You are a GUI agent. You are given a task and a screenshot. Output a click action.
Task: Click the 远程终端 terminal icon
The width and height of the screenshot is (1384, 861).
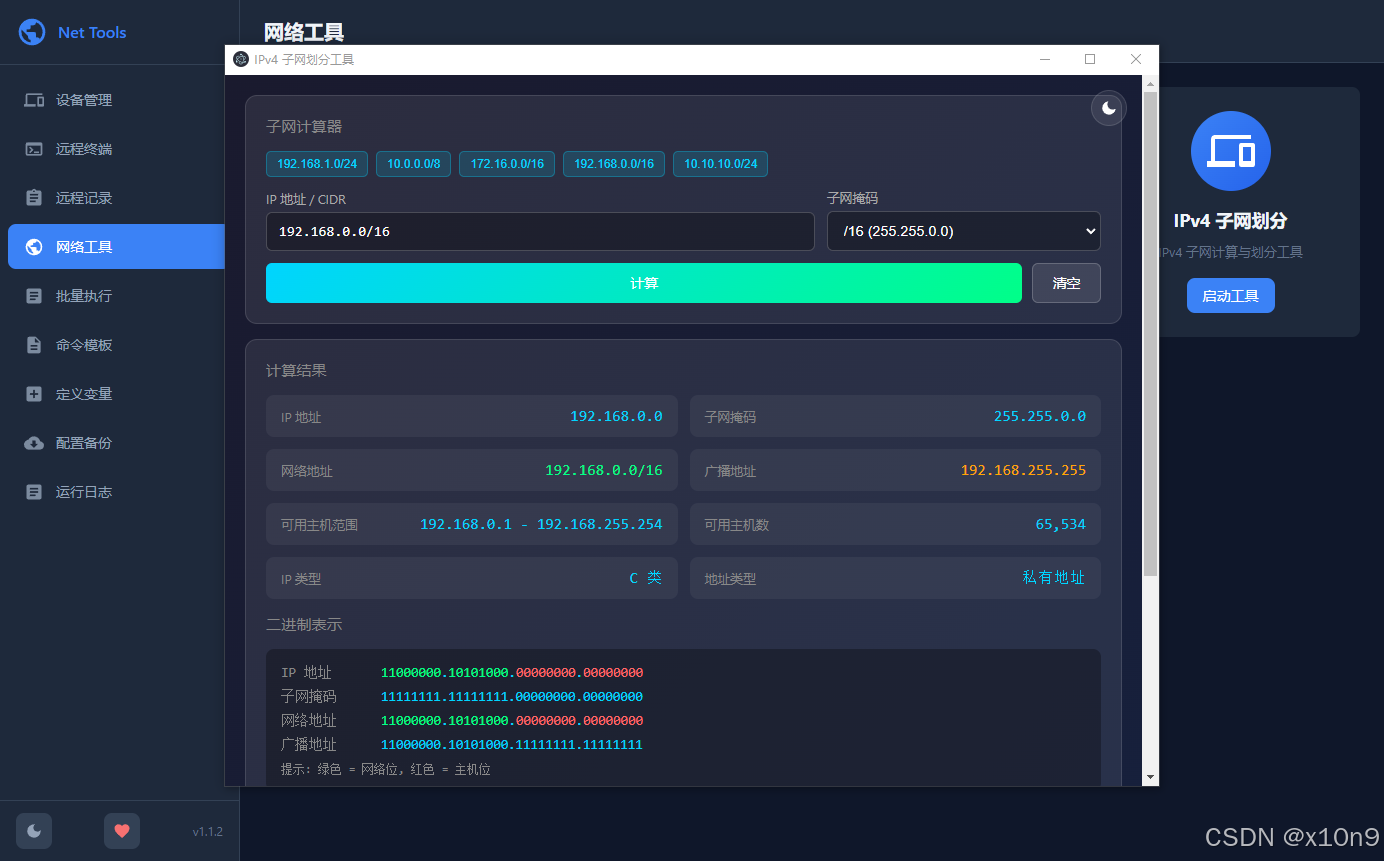(x=34, y=149)
